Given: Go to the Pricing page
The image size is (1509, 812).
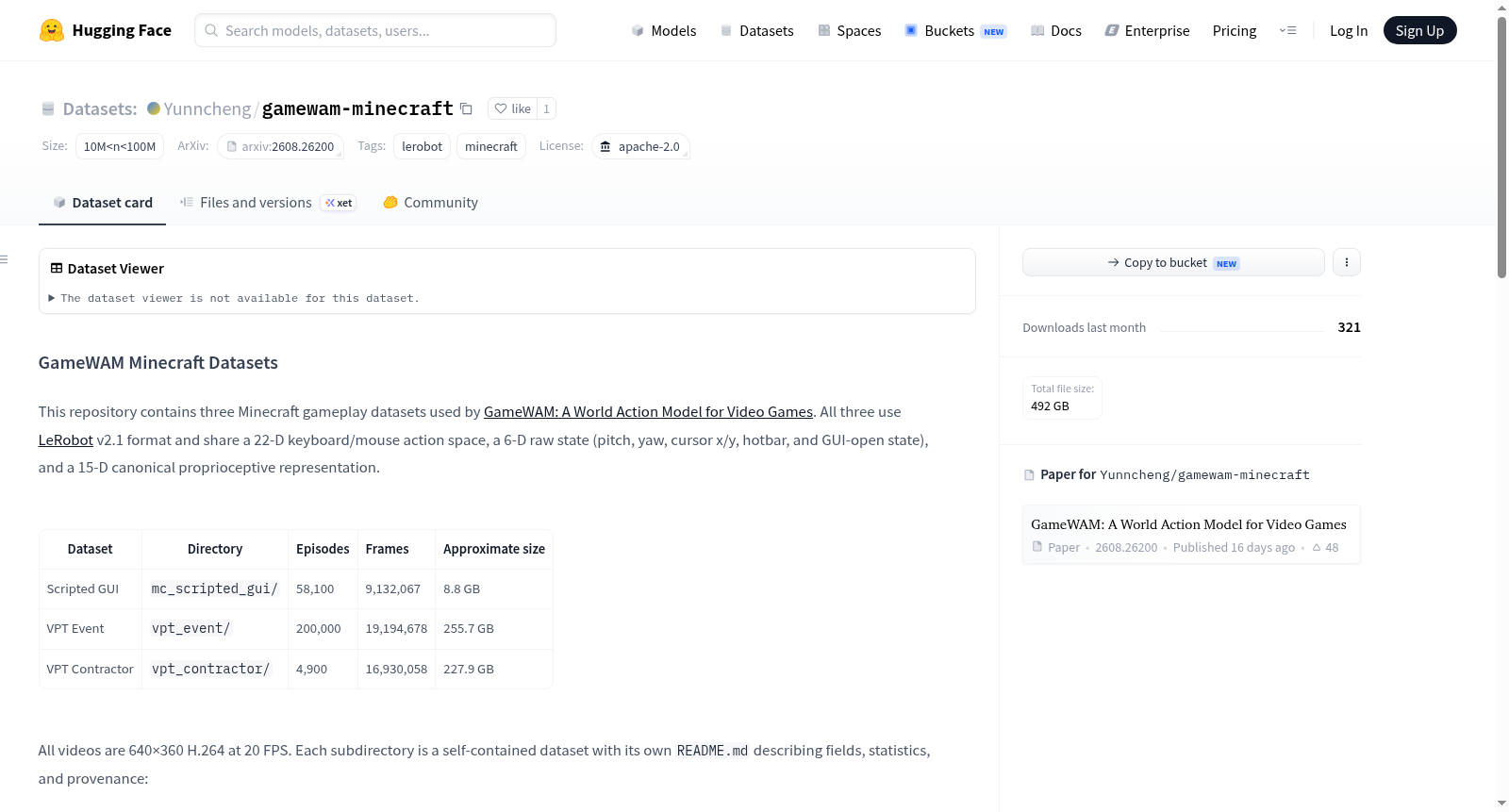Looking at the screenshot, I should 1235,30.
